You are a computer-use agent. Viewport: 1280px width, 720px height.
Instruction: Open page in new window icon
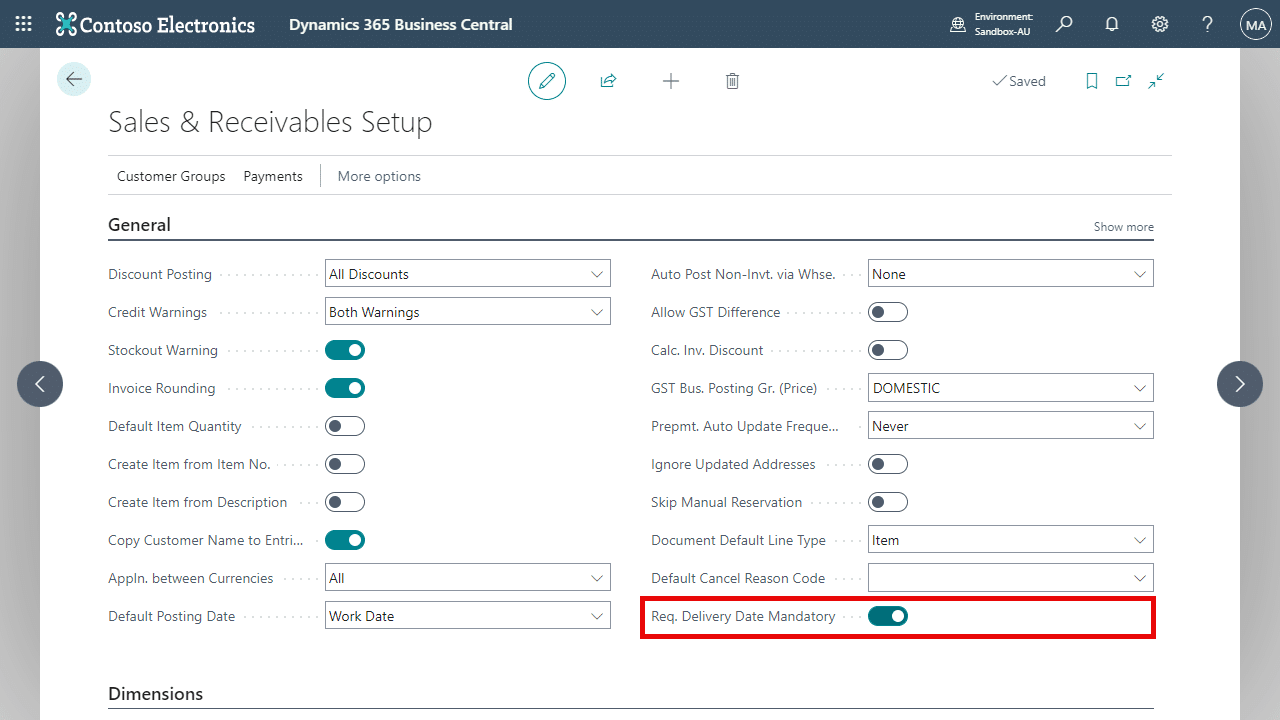click(1123, 81)
